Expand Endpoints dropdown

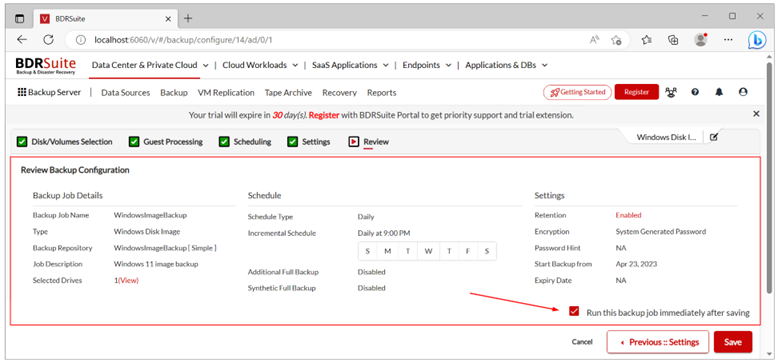(427, 65)
